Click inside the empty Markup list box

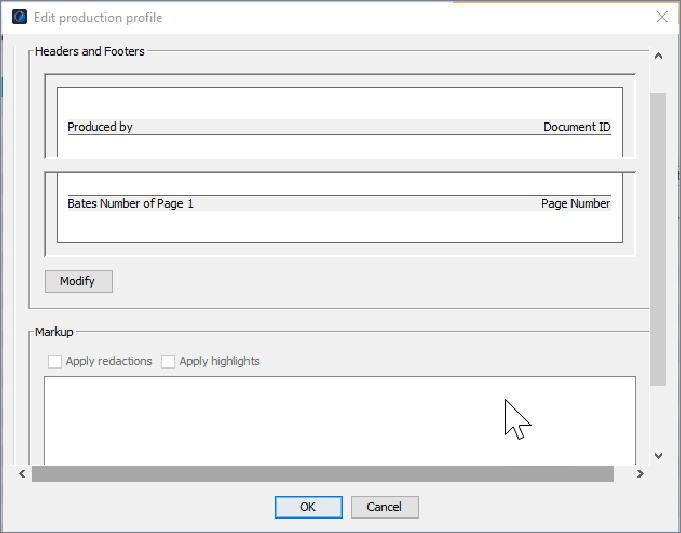(300, 420)
